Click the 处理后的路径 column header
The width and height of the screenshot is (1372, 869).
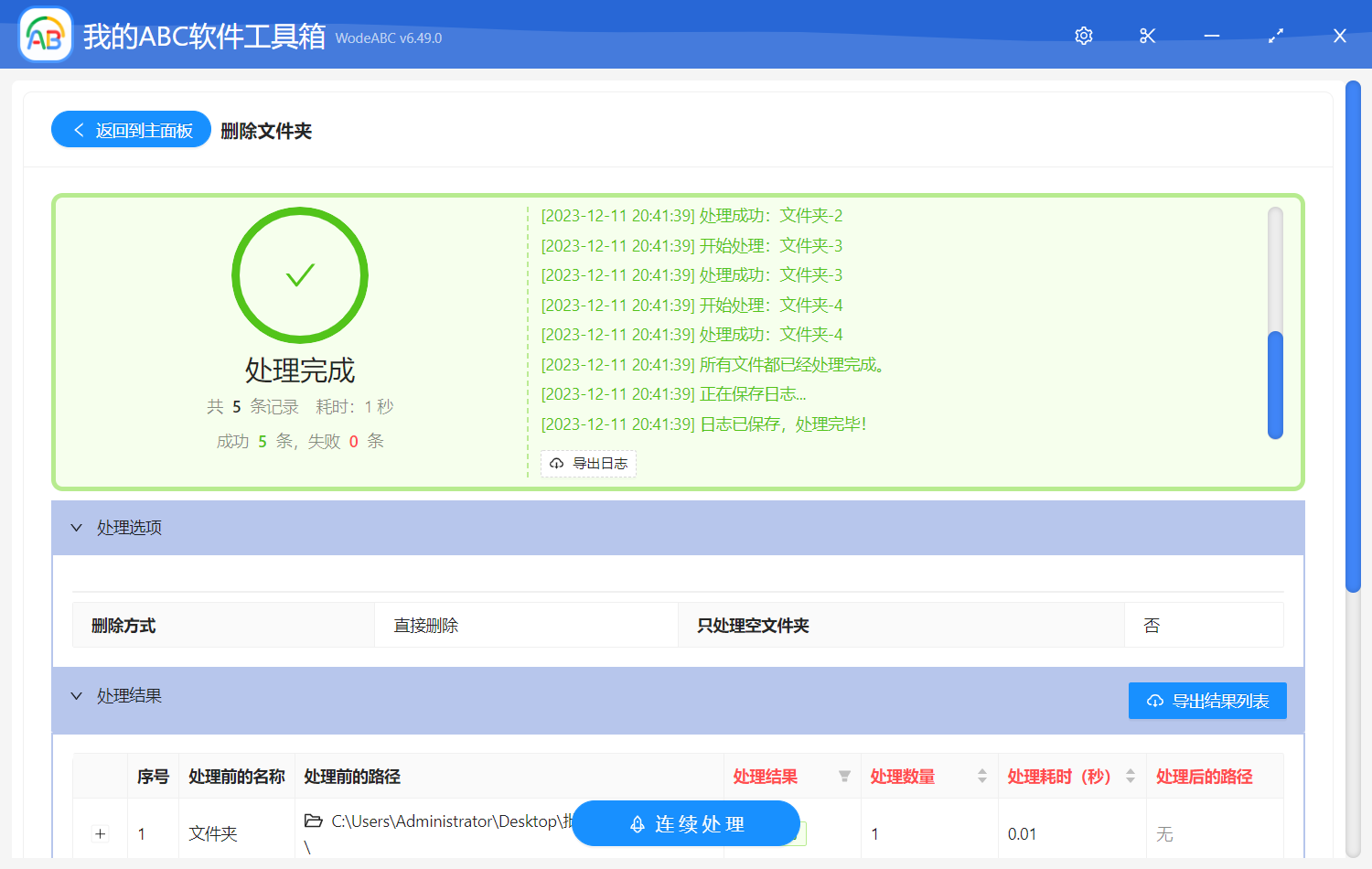[x=1204, y=777]
